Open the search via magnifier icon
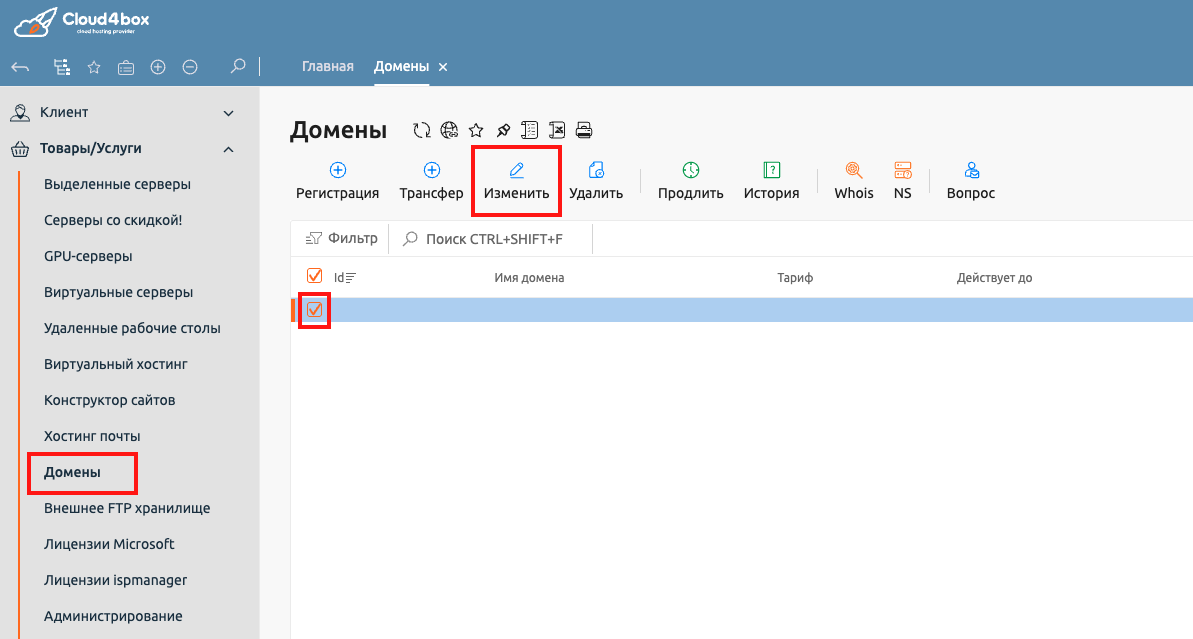This screenshot has width=1193, height=639. click(237, 66)
